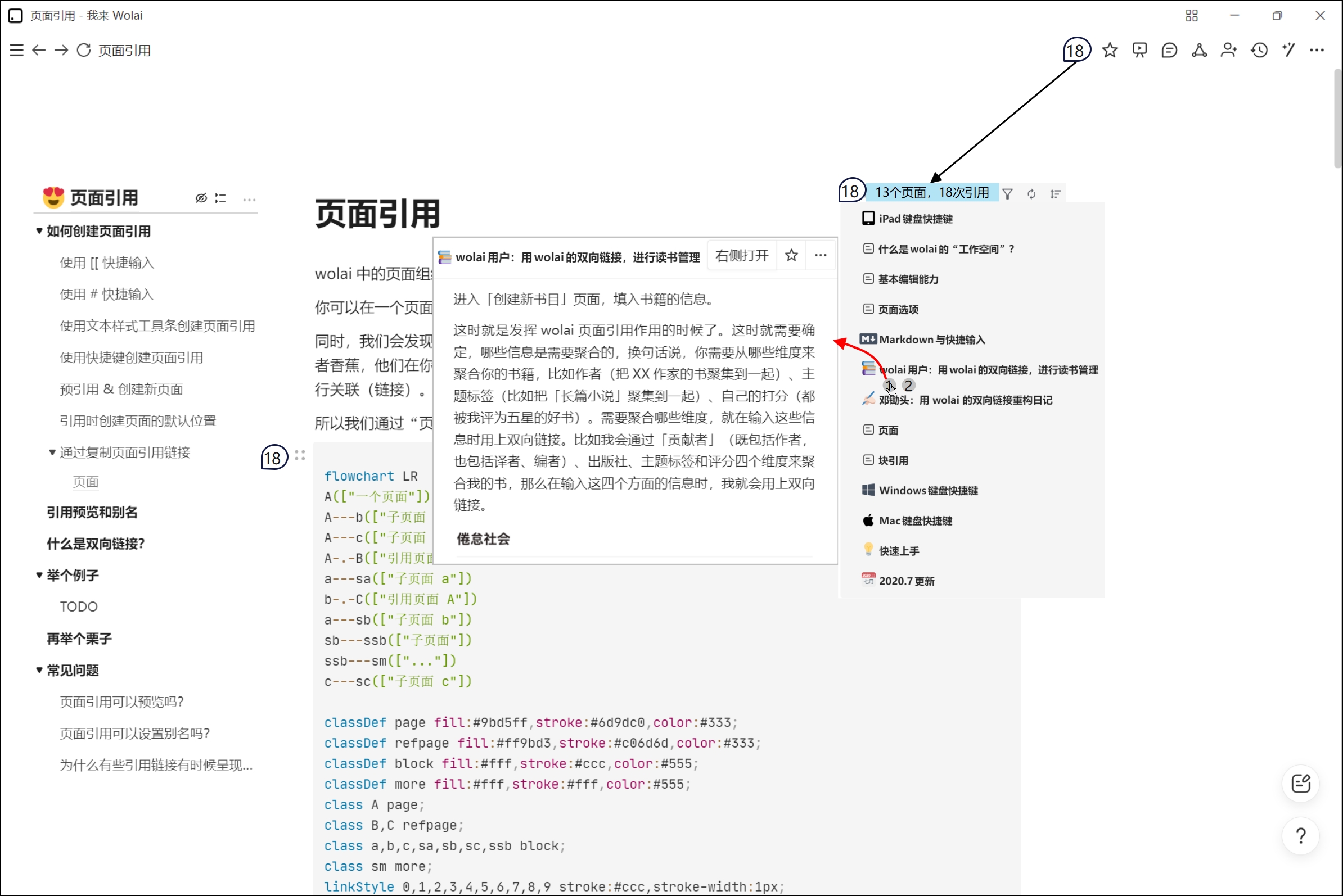Open the three-dot menu on the preview card
The height and width of the screenshot is (896, 1343).
pos(821,255)
